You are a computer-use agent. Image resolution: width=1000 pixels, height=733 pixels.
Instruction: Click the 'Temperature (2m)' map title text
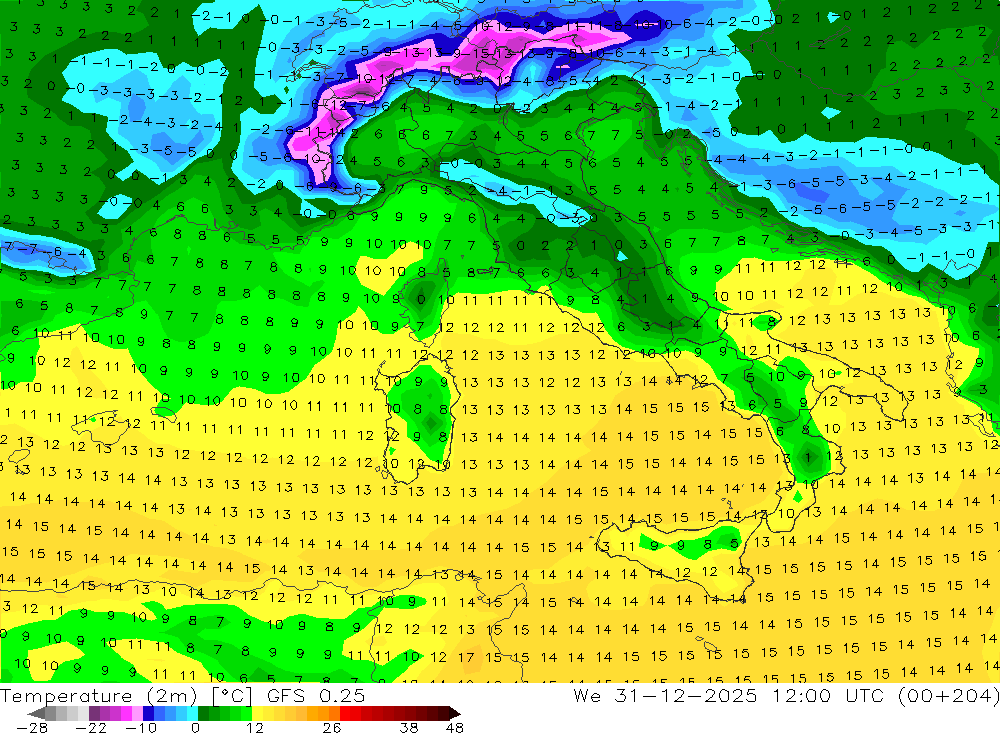[x=98, y=695]
